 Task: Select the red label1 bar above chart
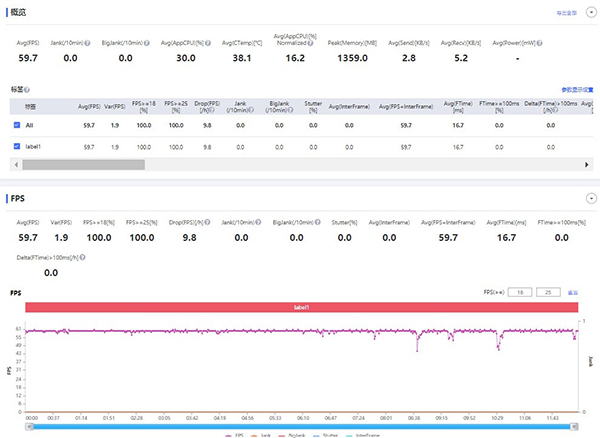click(301, 308)
